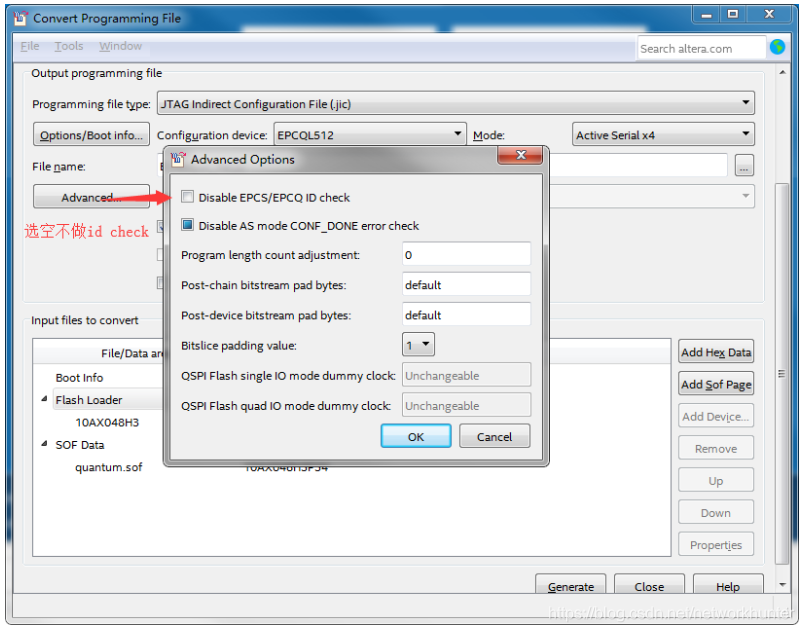Click the main window vertical scrollbar
The width and height of the screenshot is (805, 632).
point(782,373)
